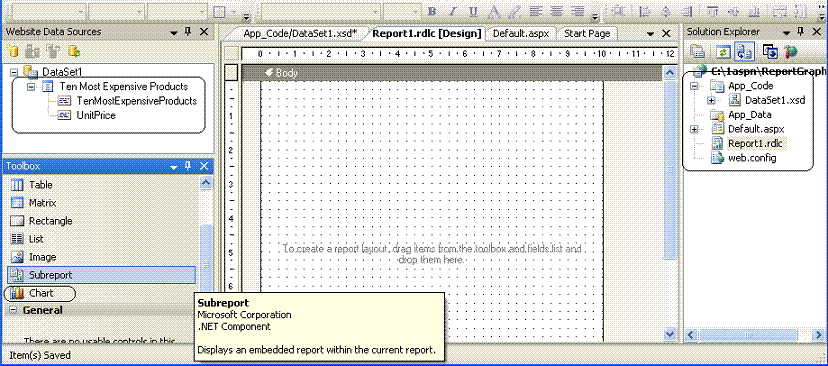Select DataSet1.xsd file in Solution Explorer
Viewport: 828px width, 366px height.
[x=775, y=100]
